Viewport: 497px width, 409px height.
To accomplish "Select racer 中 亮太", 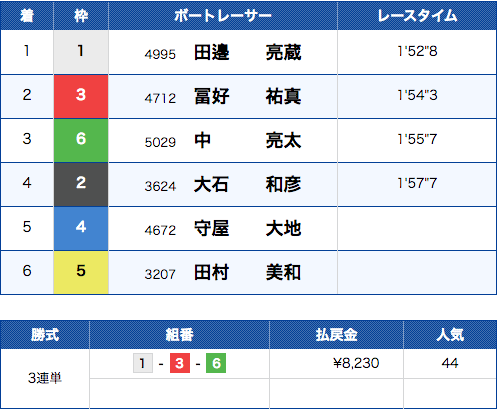I will (x=248, y=141).
